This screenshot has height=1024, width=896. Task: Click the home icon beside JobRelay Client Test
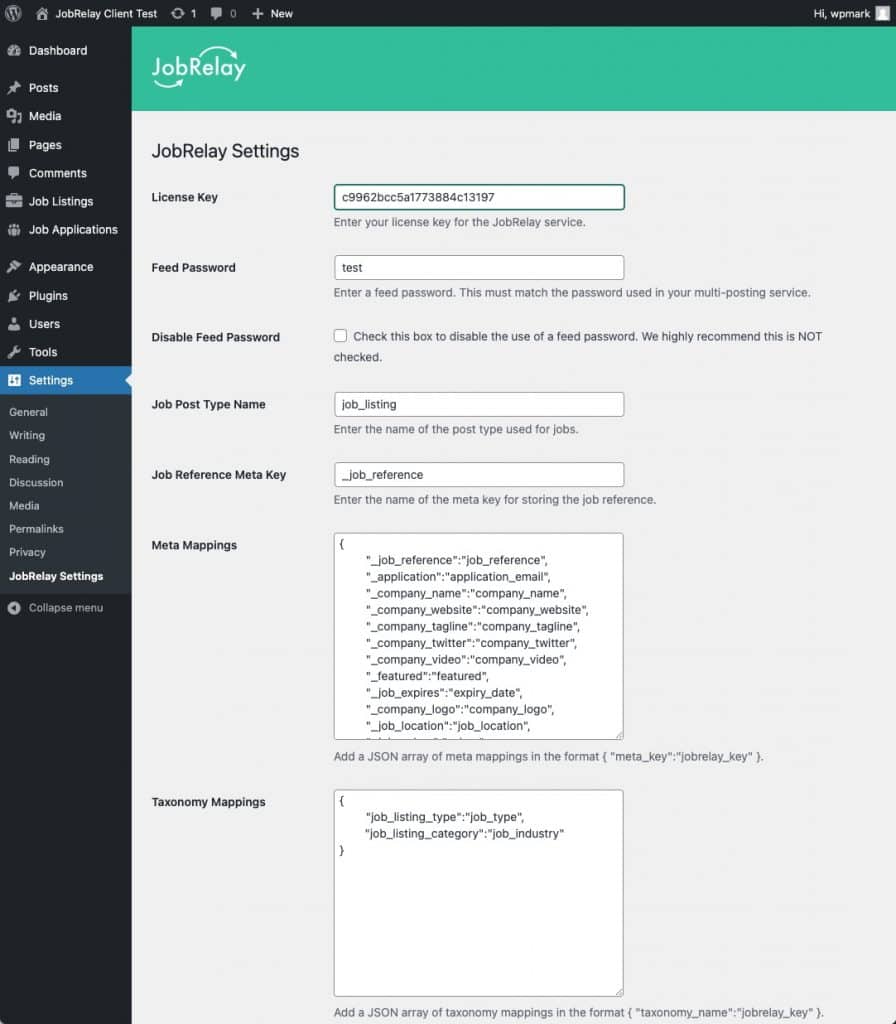(x=42, y=13)
